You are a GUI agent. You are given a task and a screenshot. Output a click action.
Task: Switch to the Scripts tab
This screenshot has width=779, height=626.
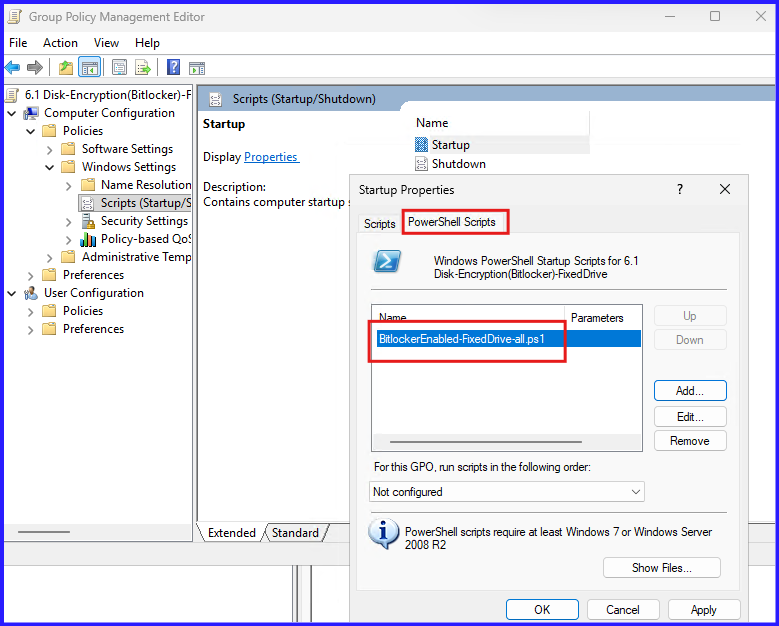pyautogui.click(x=379, y=223)
